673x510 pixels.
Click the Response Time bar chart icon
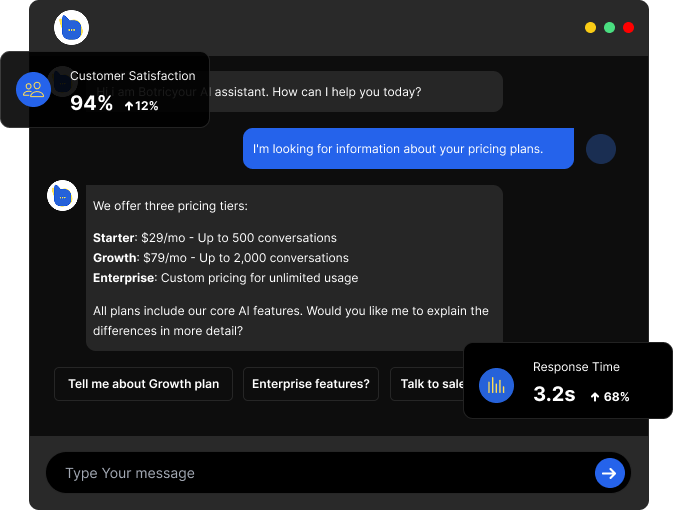(496, 385)
